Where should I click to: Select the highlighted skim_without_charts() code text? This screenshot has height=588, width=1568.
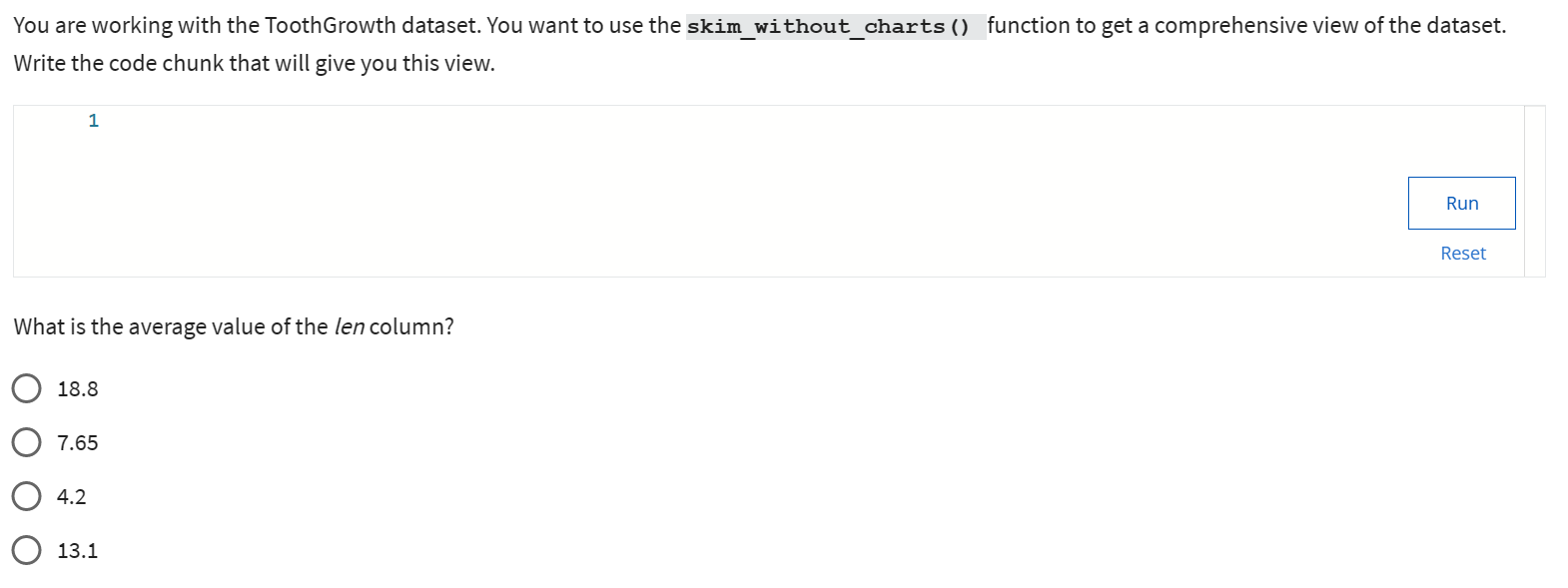[835, 25]
